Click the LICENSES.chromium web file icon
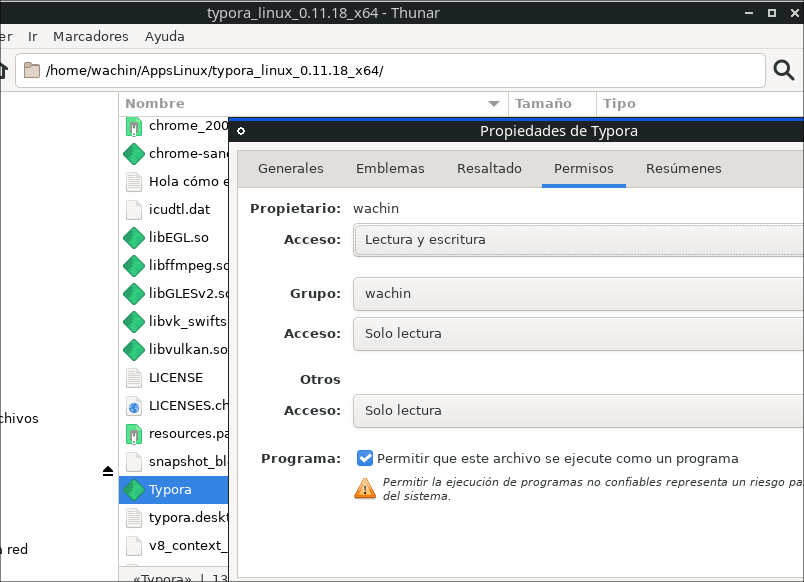Viewport: 804px width, 582px height. [x=134, y=406]
